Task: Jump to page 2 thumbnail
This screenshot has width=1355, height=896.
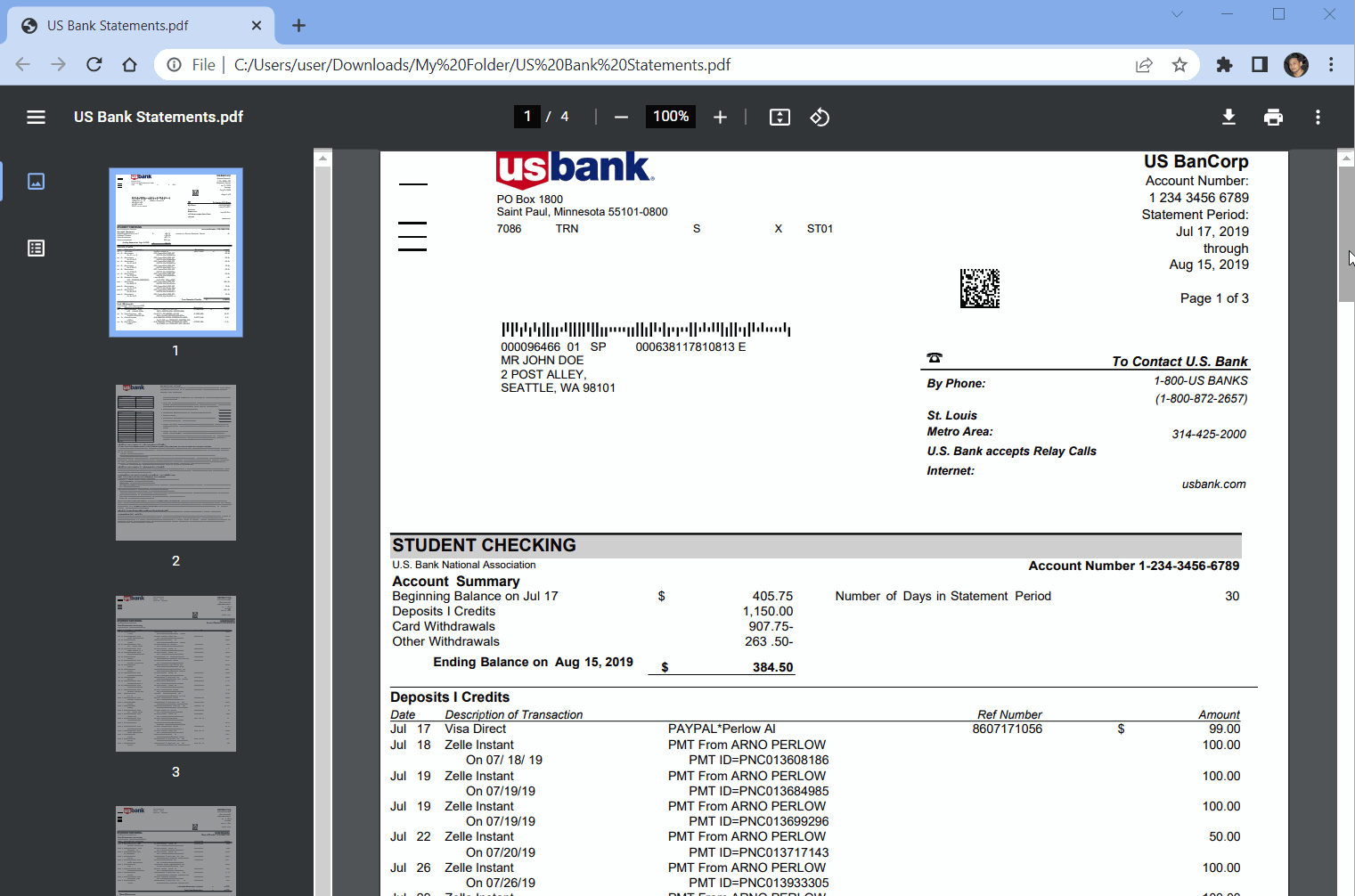Action: click(175, 462)
